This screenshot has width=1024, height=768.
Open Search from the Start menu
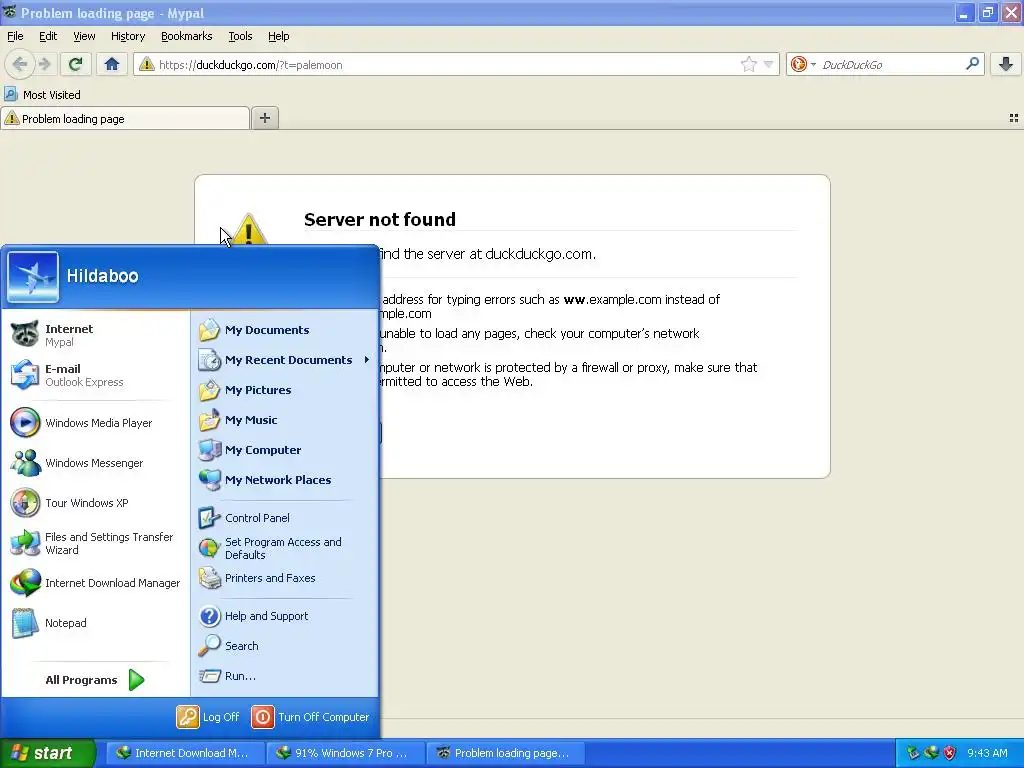[285, 646]
